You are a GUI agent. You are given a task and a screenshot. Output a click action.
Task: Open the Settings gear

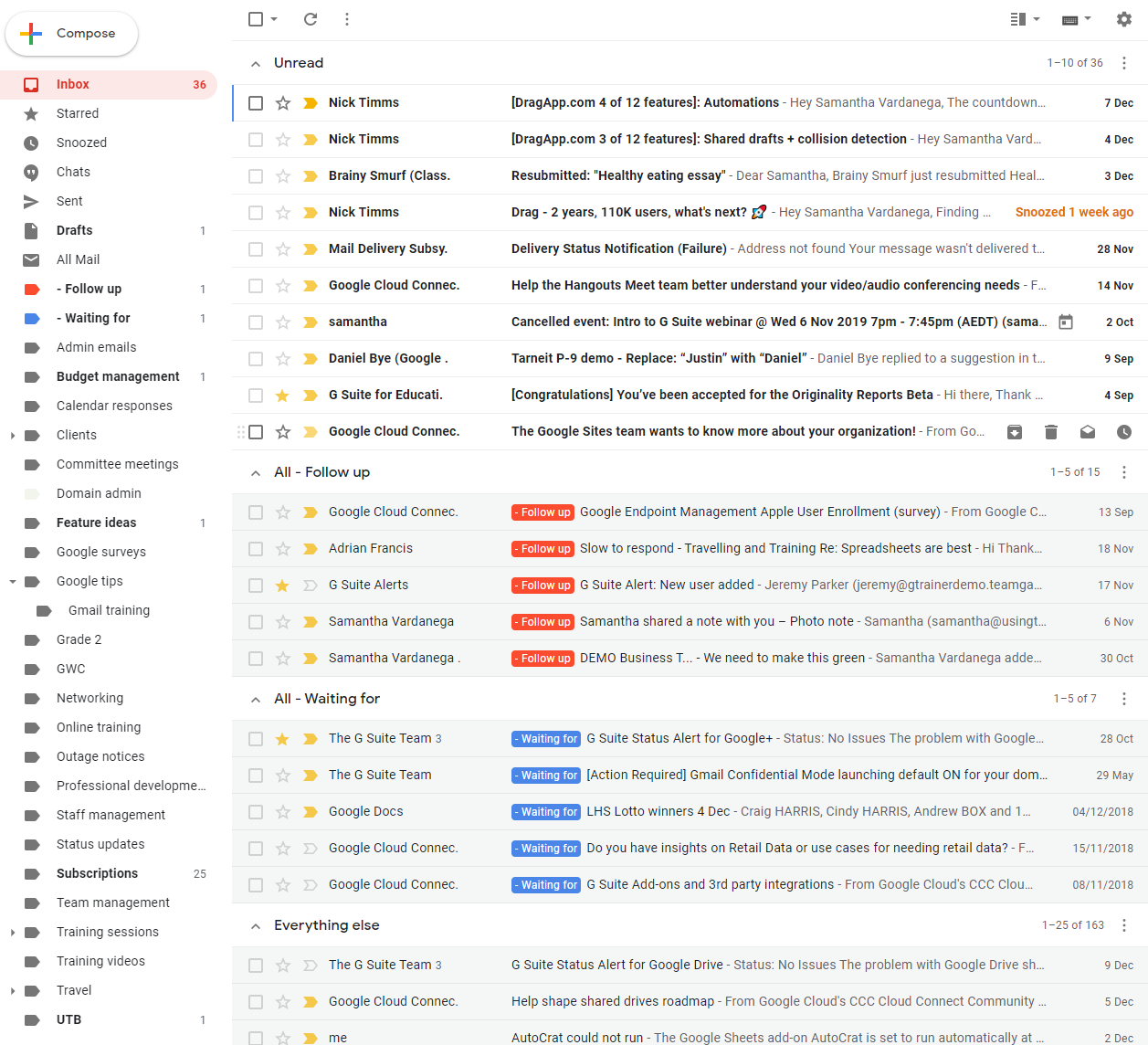pyautogui.click(x=1124, y=19)
